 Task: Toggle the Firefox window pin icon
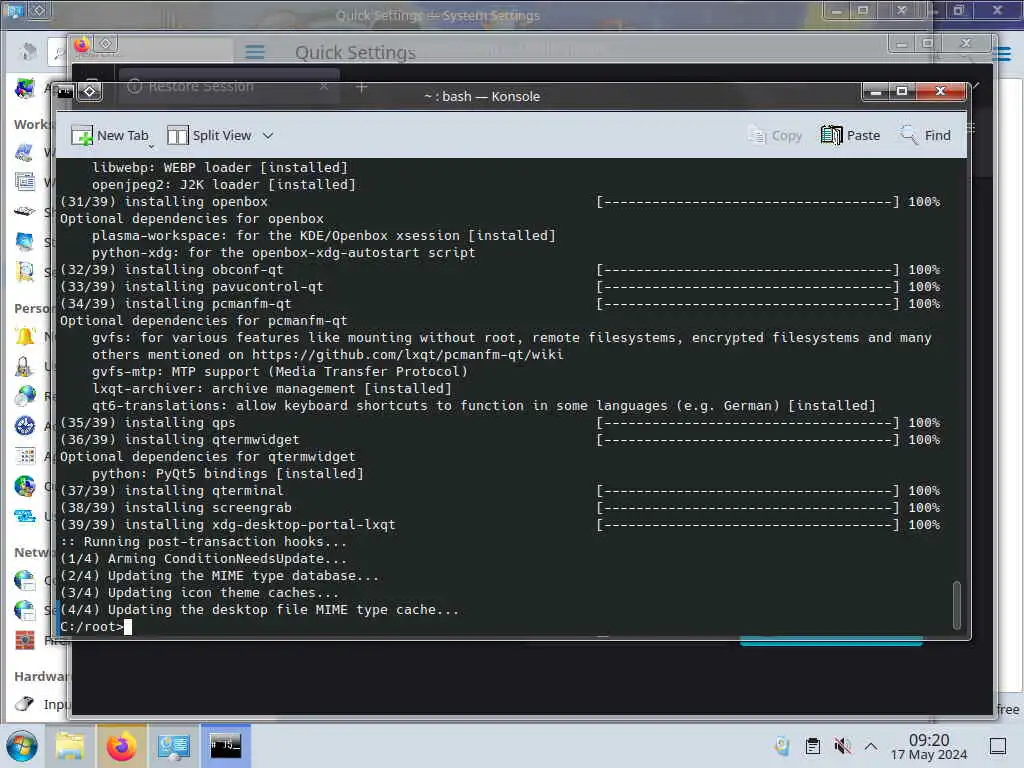(x=106, y=44)
